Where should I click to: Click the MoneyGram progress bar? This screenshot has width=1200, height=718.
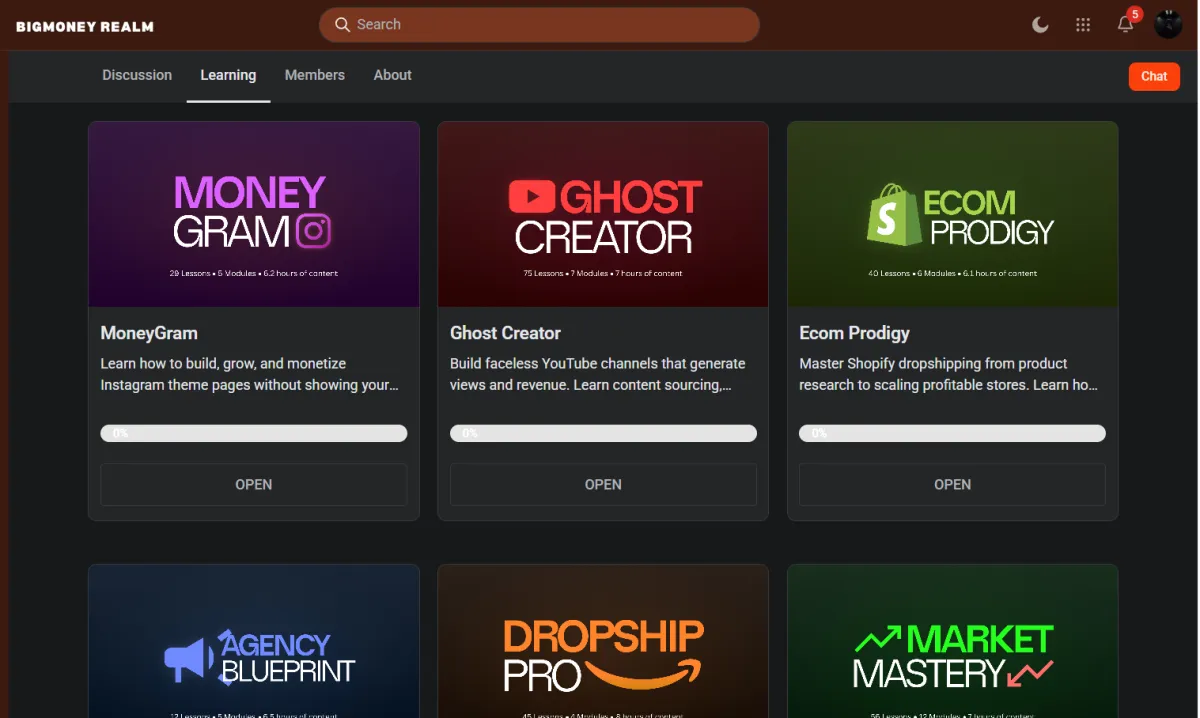tap(254, 433)
